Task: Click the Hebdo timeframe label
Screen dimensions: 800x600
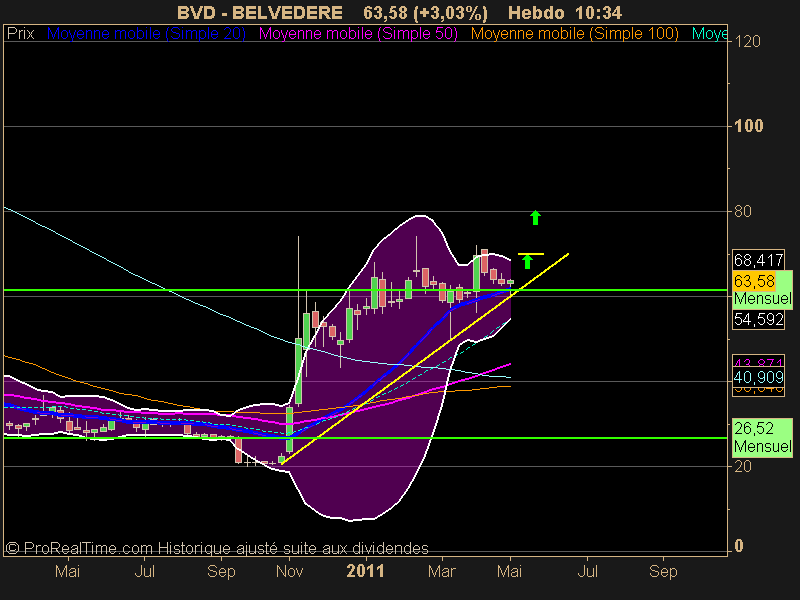Action: click(x=536, y=12)
